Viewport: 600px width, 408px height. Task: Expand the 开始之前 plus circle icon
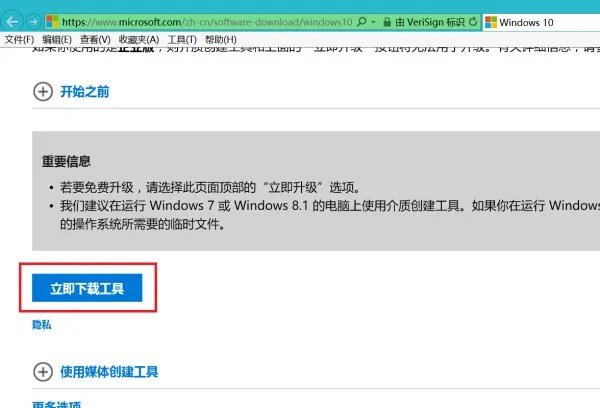coord(43,91)
